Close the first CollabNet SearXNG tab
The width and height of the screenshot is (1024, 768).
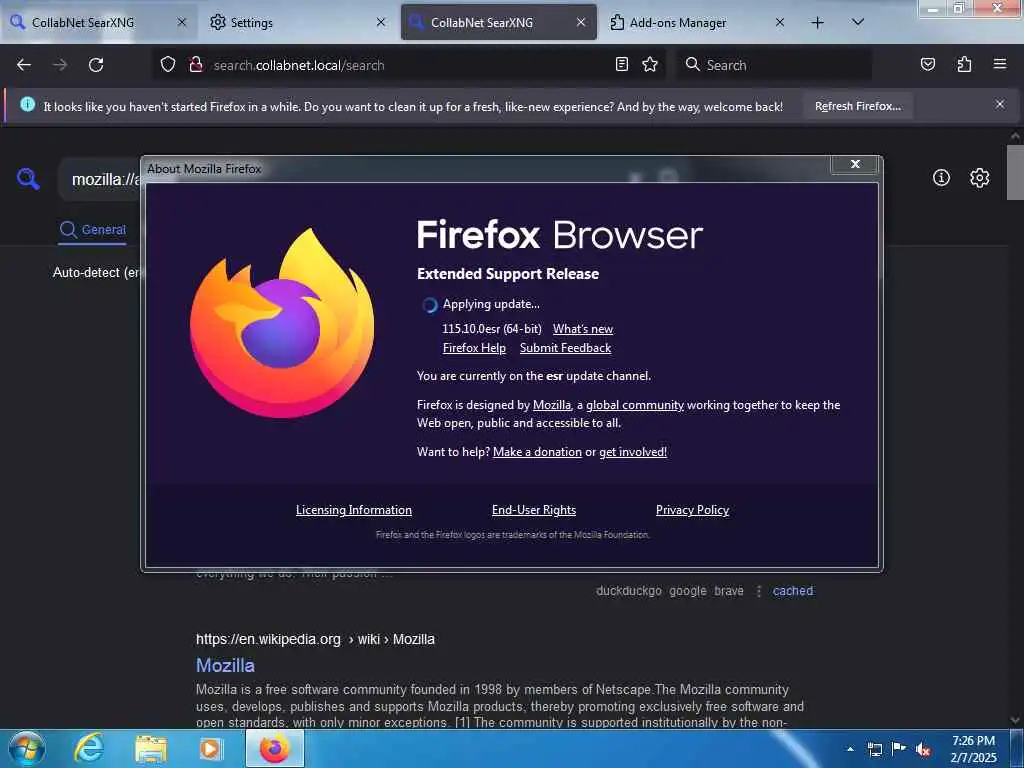tap(182, 22)
